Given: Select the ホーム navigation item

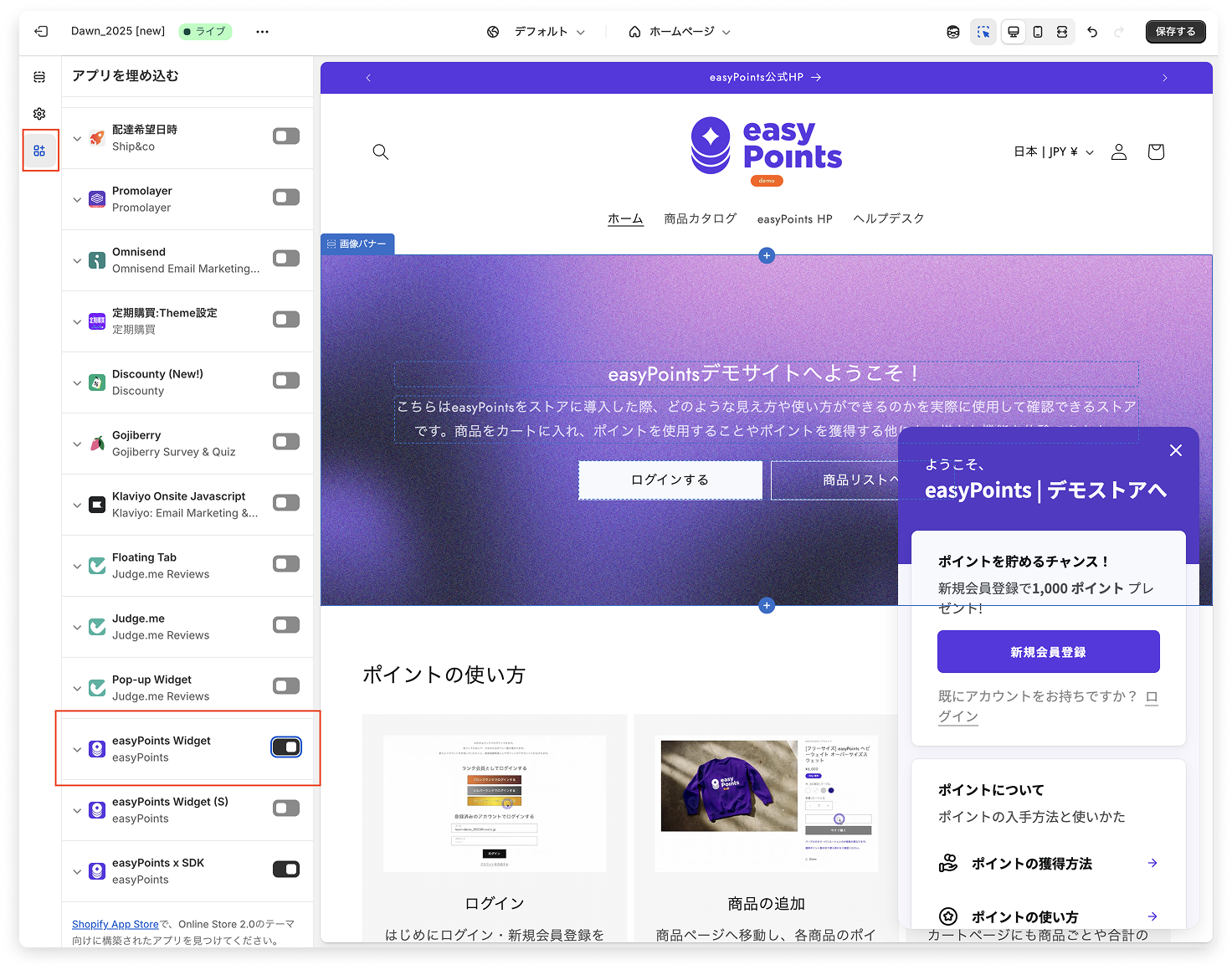Looking at the screenshot, I should click(x=625, y=218).
